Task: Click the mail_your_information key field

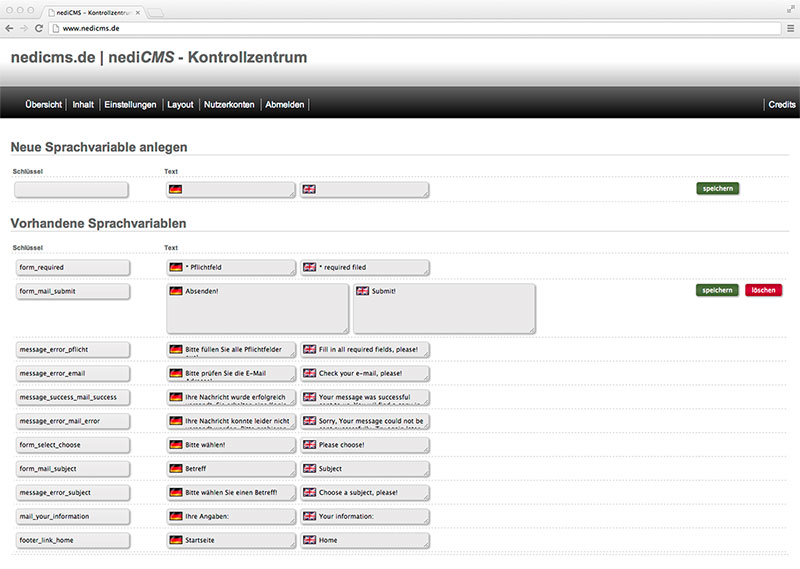Action: tap(72, 516)
